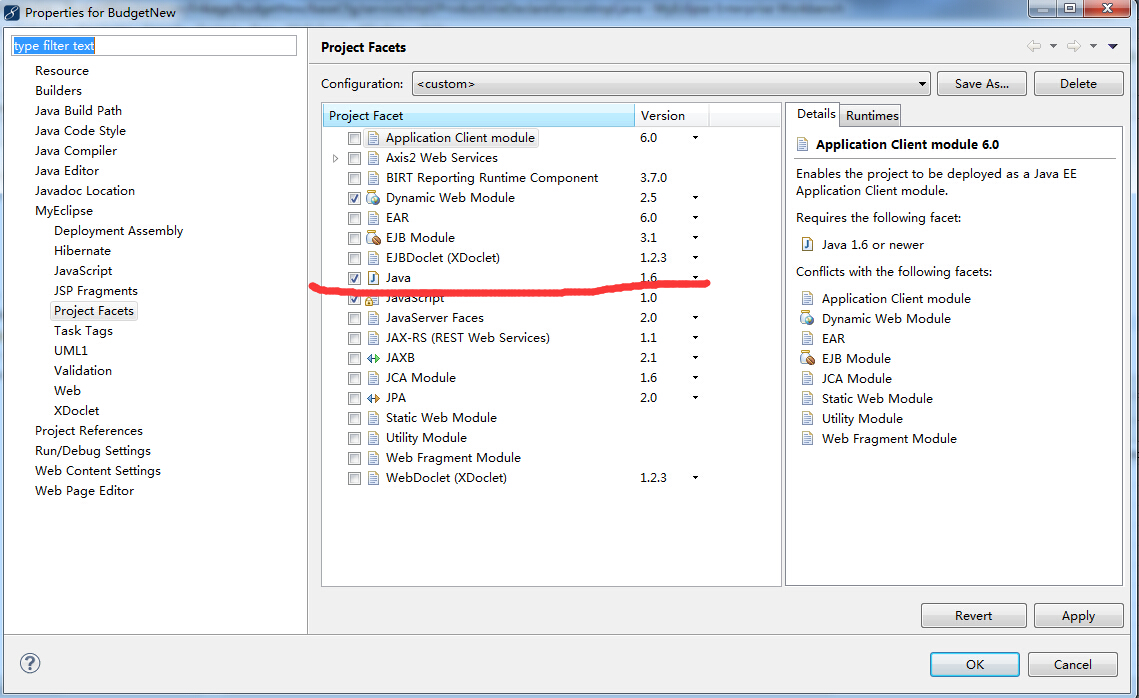
Task: Click the WebDoclet (XDoclet) facet icon
Action: tap(373, 478)
